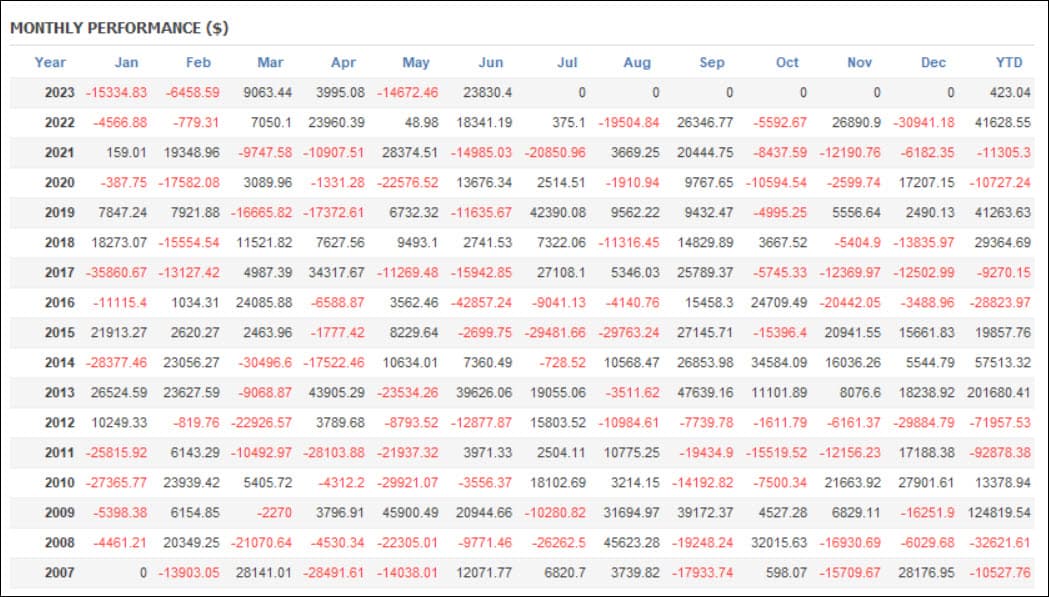Click the Monthly Performance ($) title

pos(119,28)
